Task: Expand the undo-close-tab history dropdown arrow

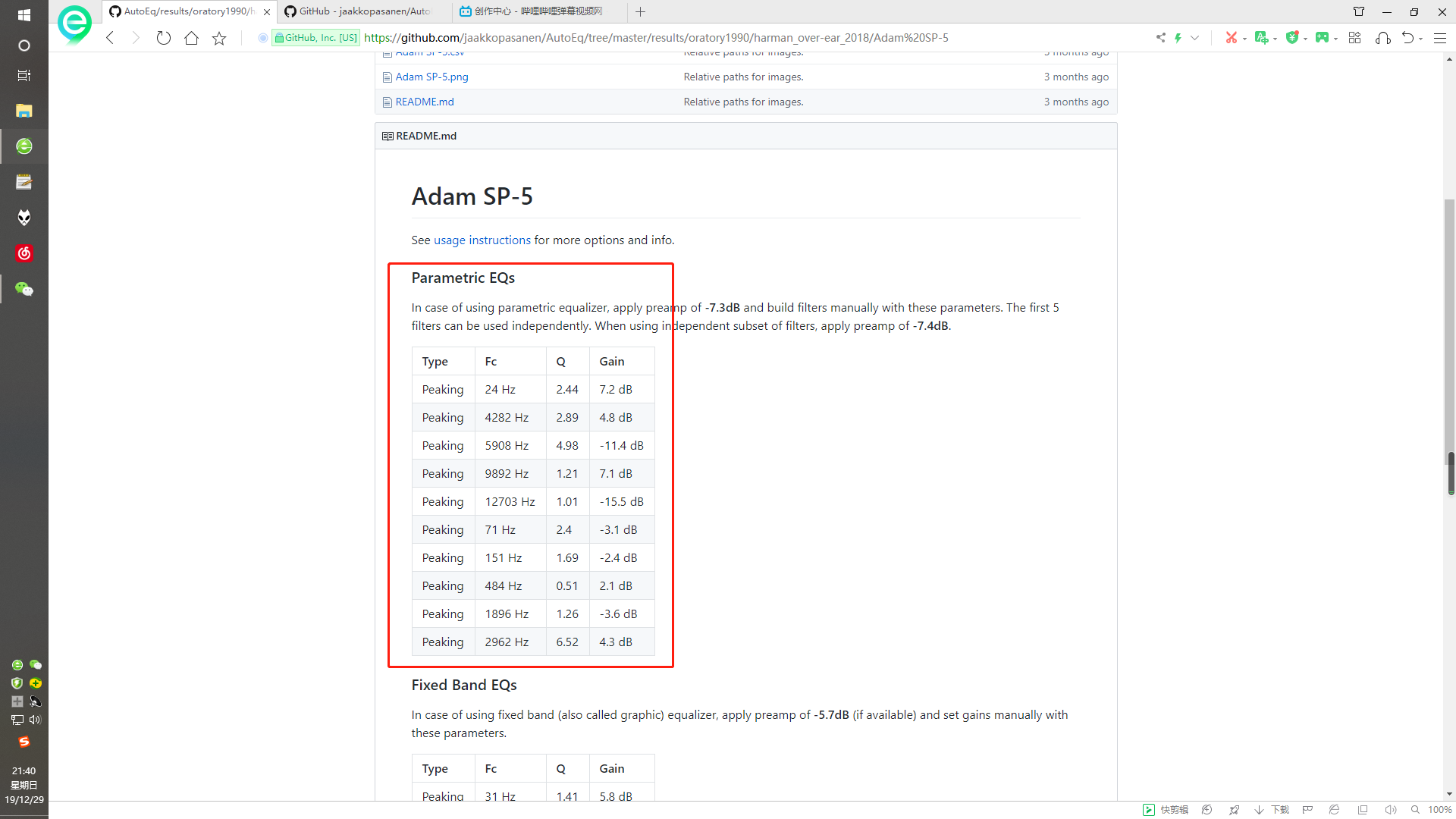Action: tap(1420, 39)
